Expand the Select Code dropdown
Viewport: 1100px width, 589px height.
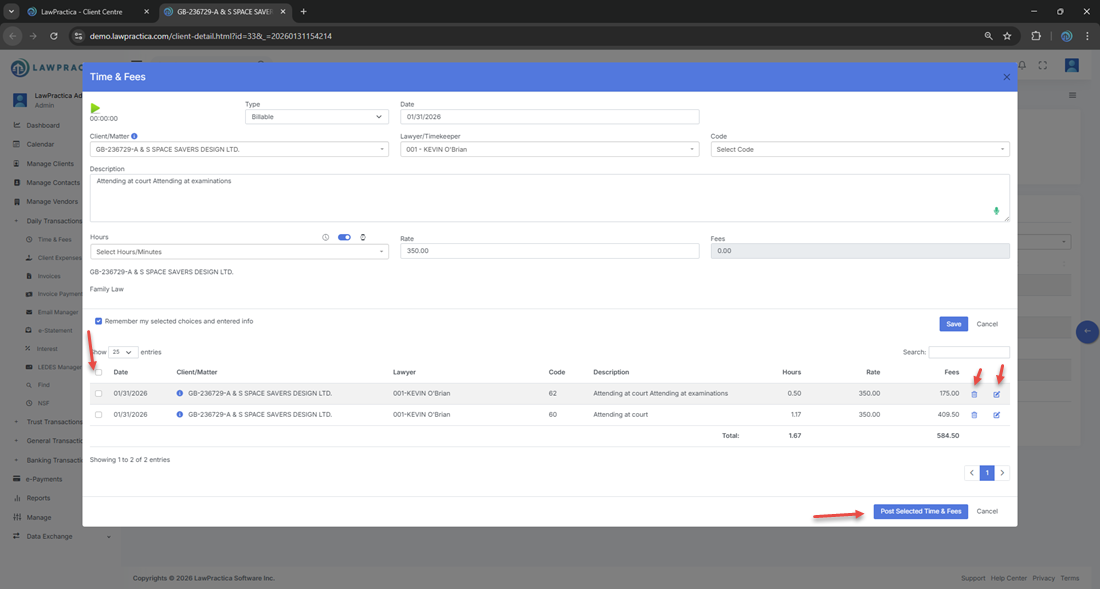pos(859,150)
